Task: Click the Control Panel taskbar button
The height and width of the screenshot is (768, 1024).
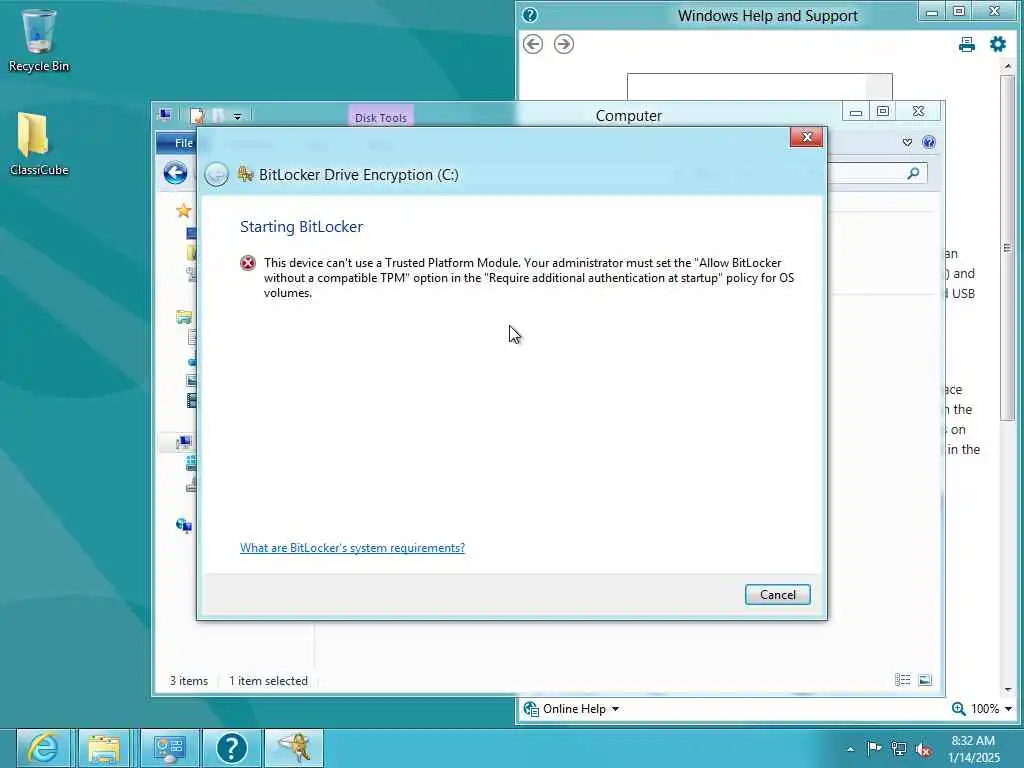Action: click(170, 748)
